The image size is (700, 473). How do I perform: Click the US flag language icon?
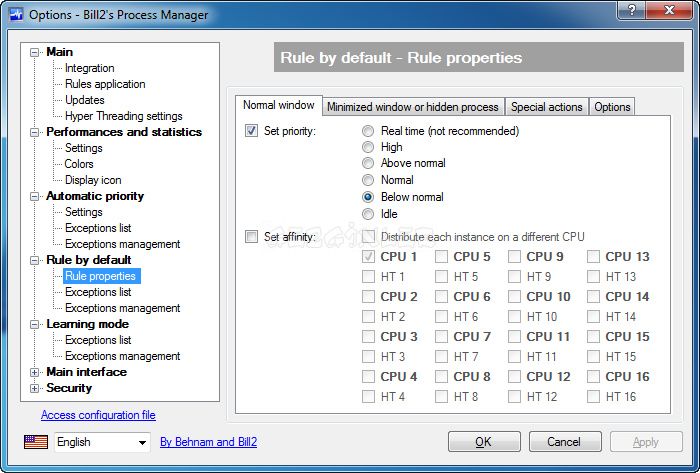click(36, 442)
